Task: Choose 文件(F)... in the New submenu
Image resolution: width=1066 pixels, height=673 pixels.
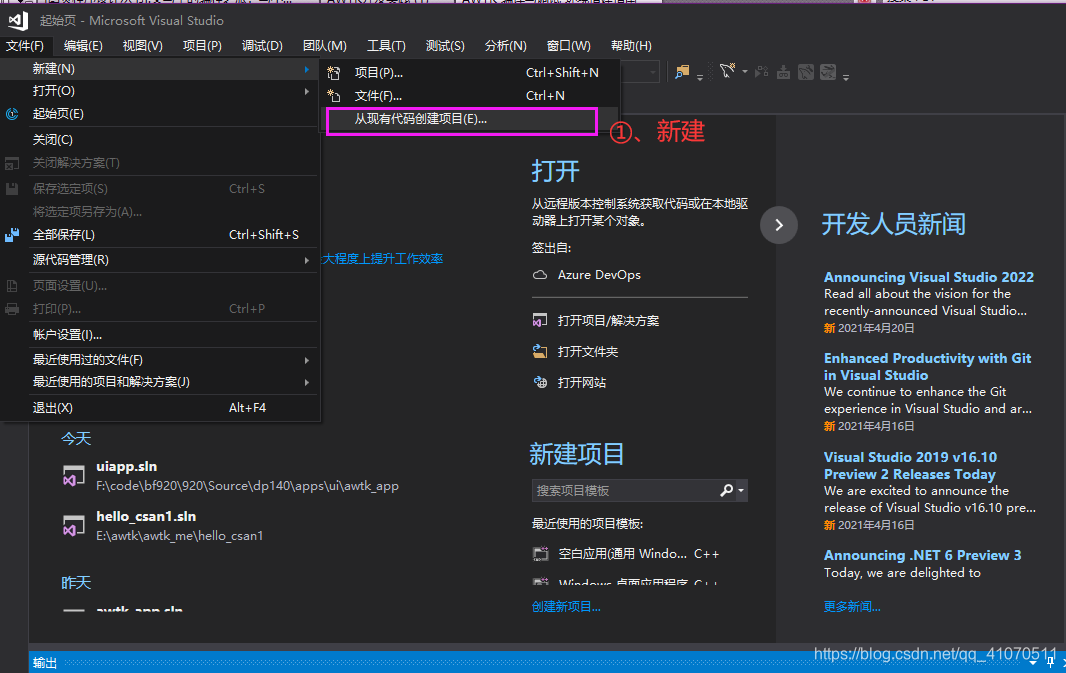Action: coord(470,96)
